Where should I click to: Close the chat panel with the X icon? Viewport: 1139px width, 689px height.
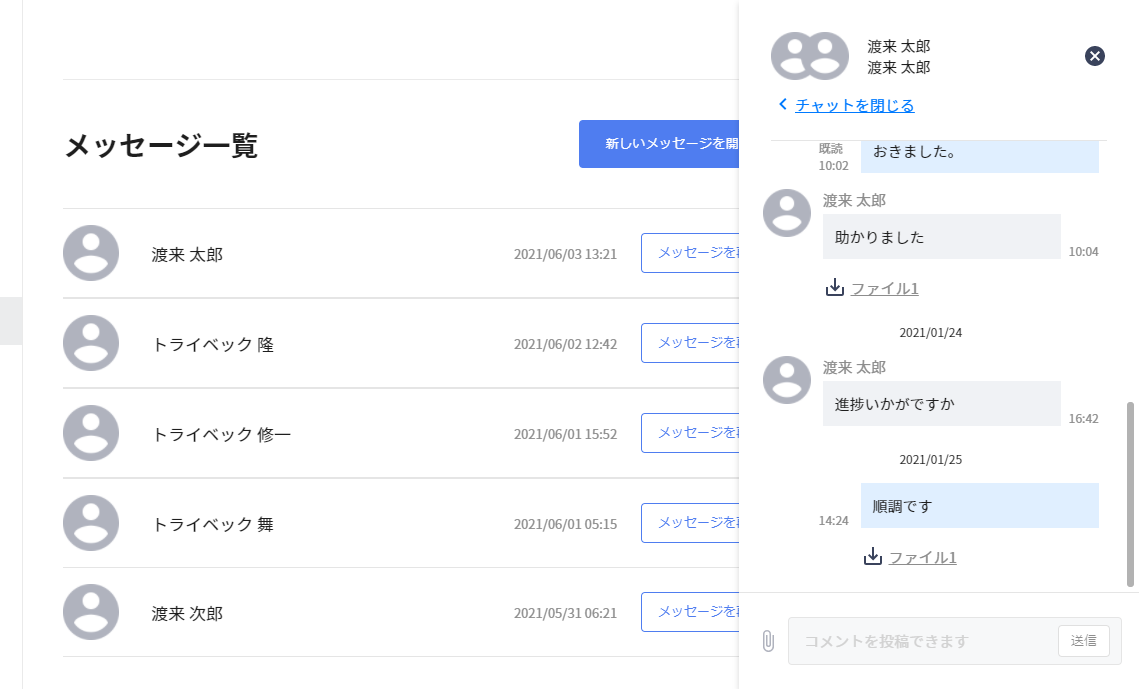click(1095, 56)
